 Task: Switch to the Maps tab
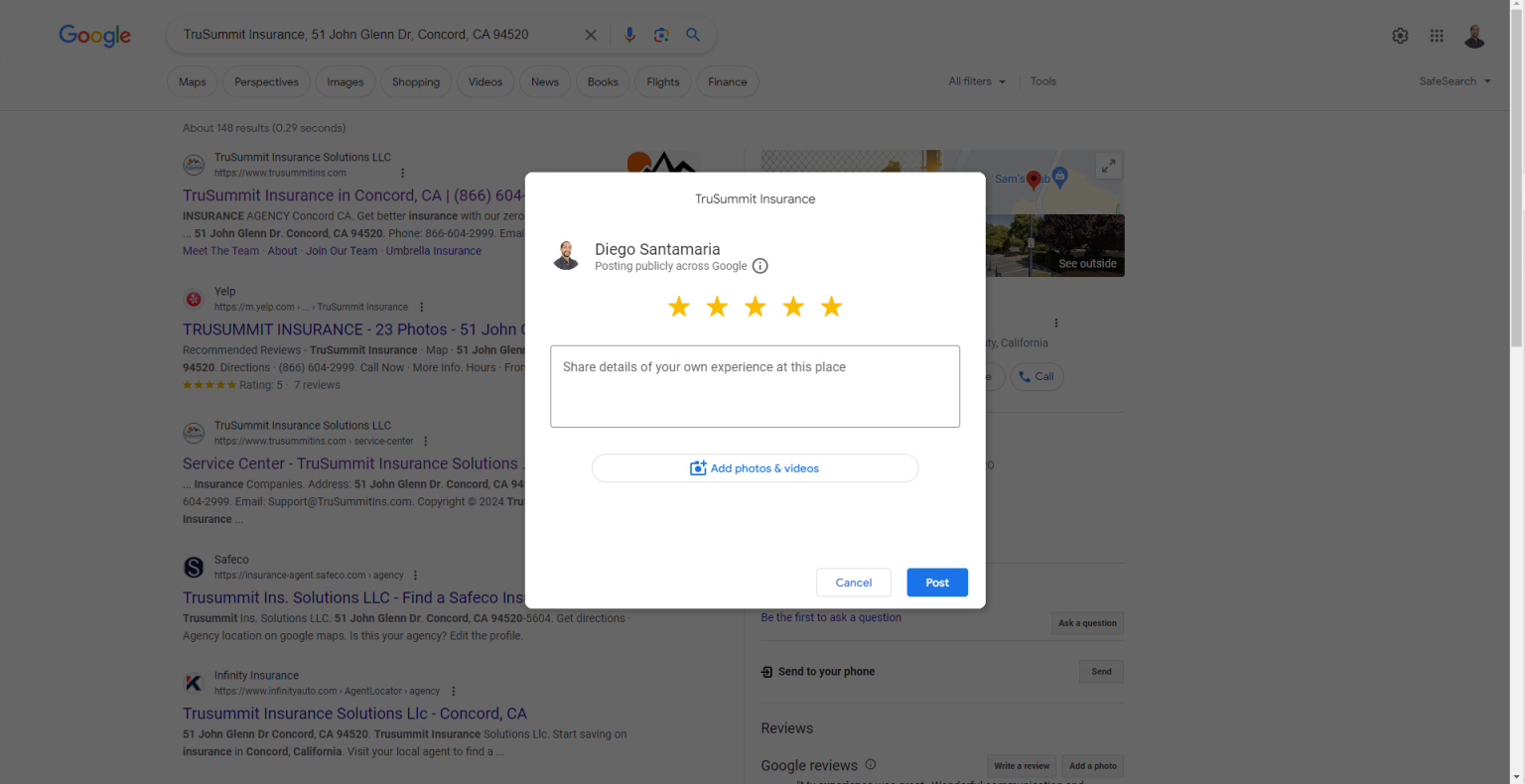click(193, 82)
